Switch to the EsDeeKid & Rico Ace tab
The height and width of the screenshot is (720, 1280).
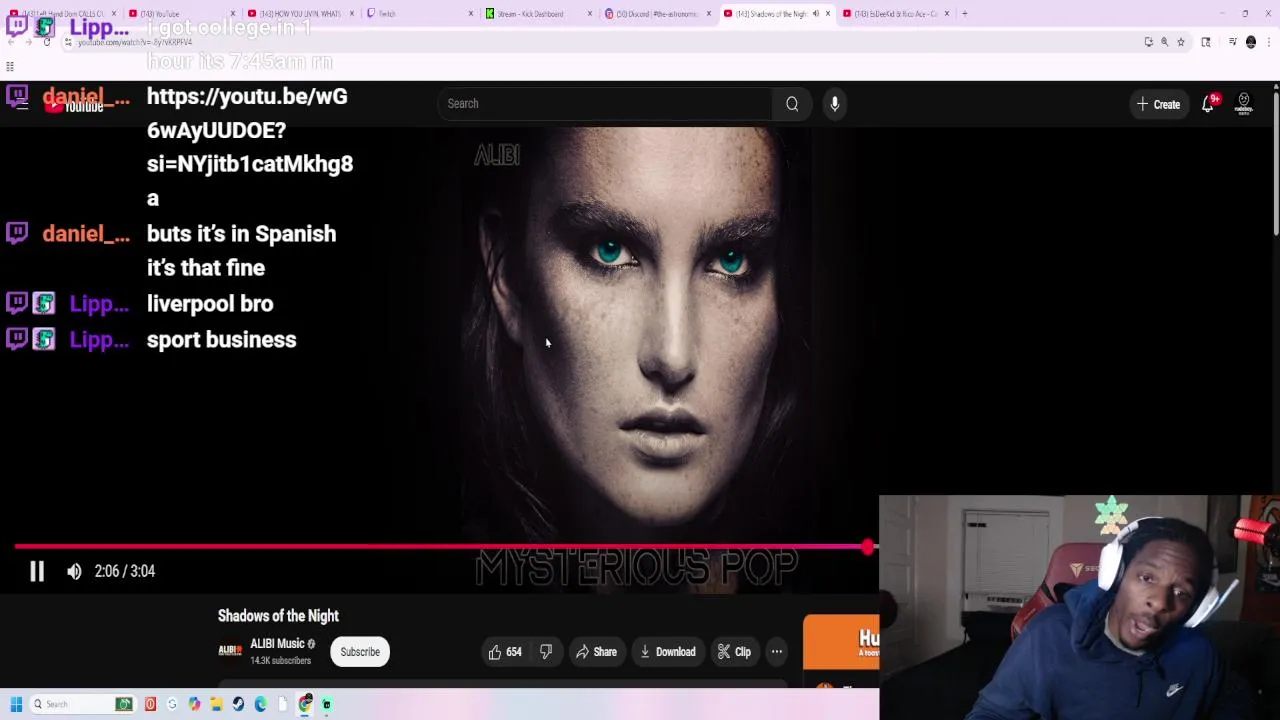[x=895, y=14]
